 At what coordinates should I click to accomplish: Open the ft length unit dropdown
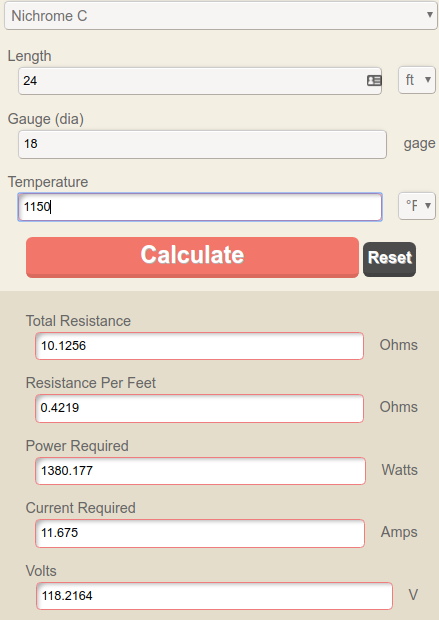[416, 80]
